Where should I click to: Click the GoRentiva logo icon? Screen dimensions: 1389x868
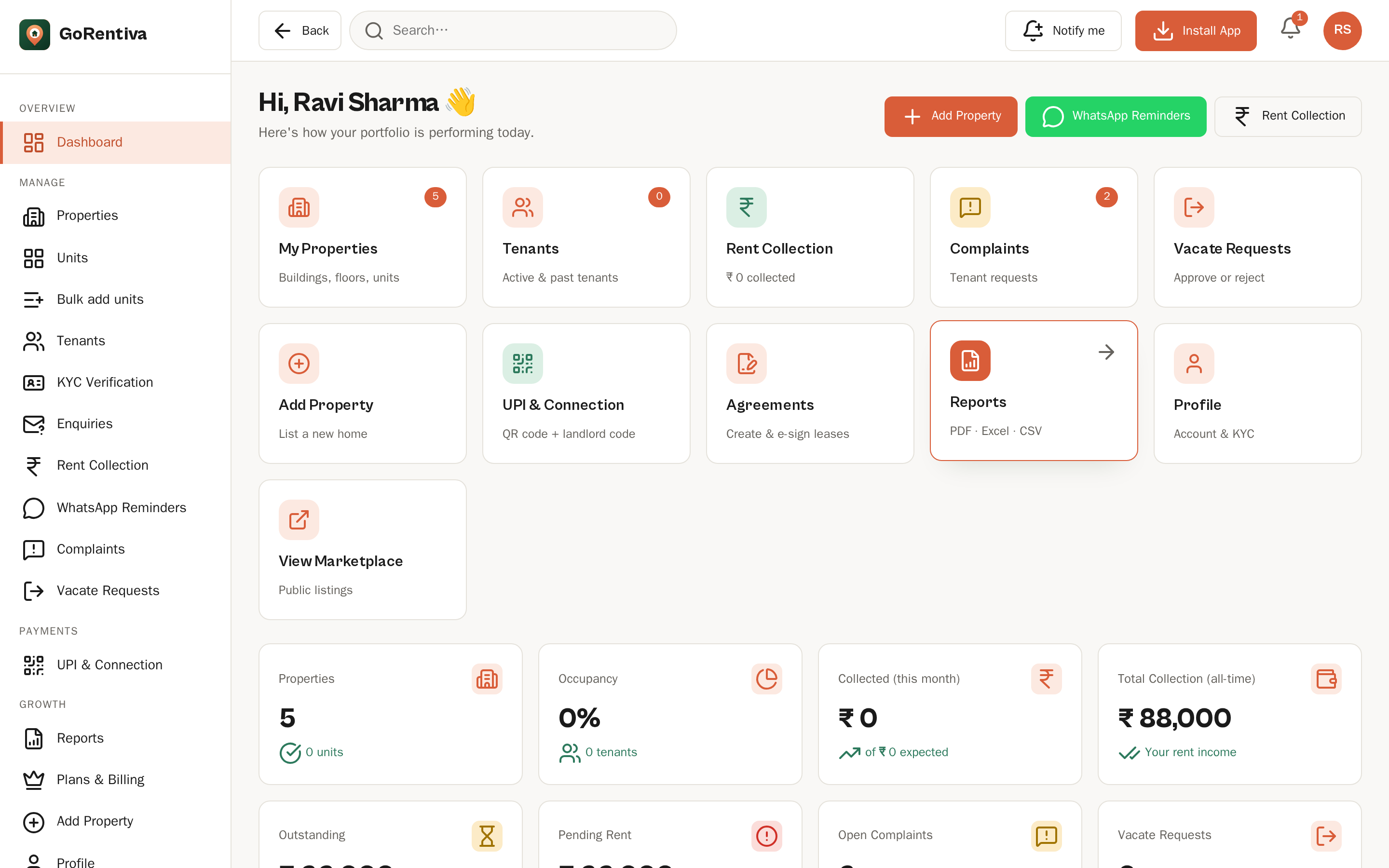(34, 34)
